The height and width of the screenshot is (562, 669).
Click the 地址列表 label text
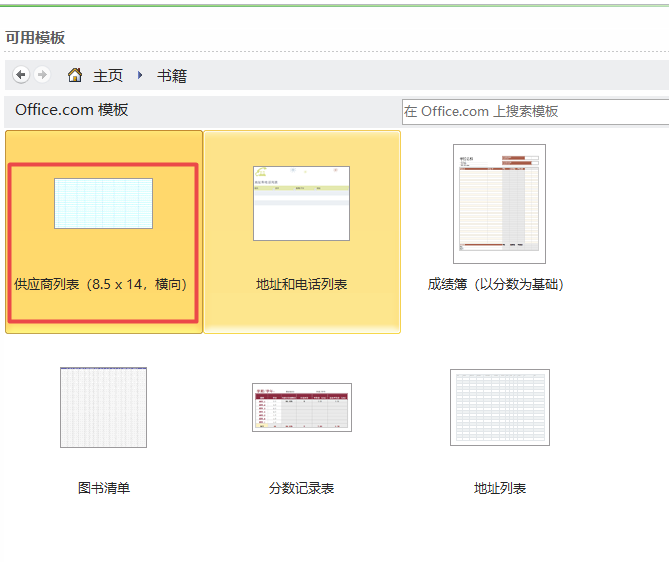pyautogui.click(x=500, y=488)
